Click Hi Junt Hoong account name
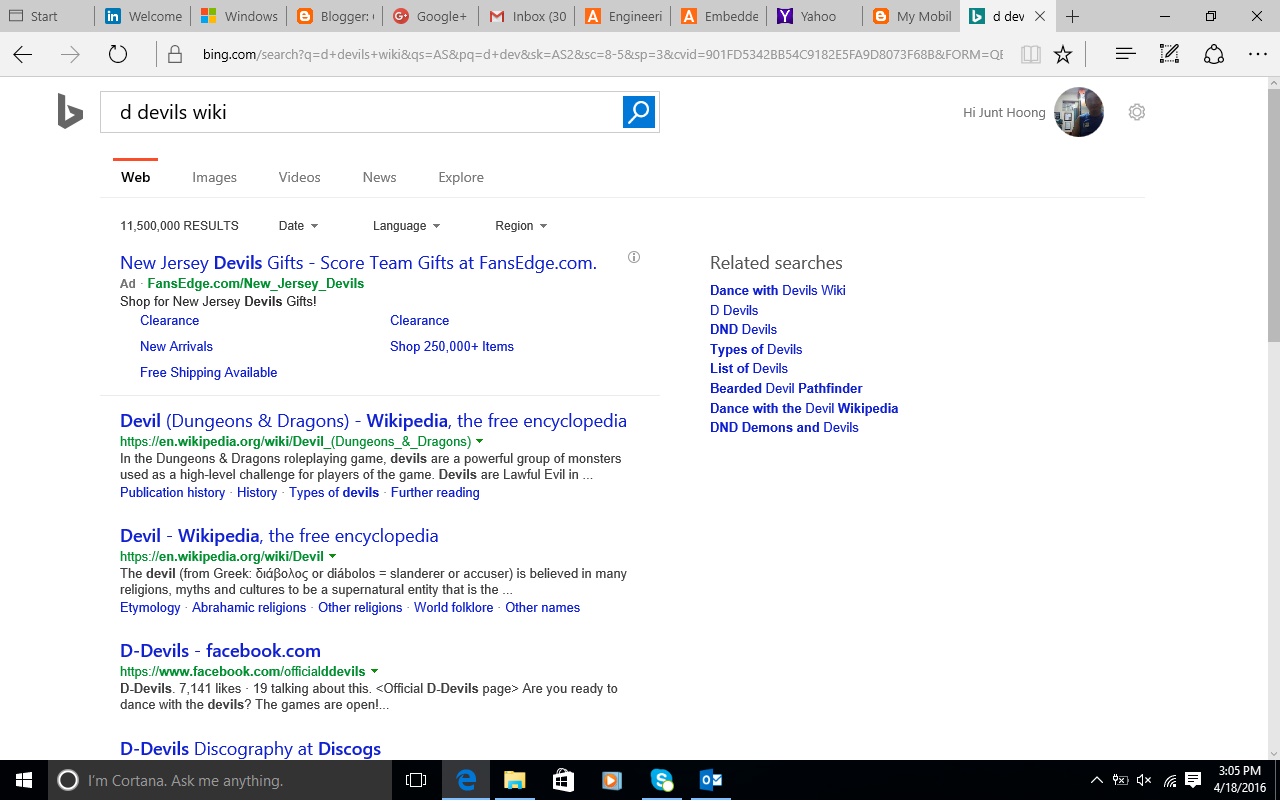 (1004, 112)
